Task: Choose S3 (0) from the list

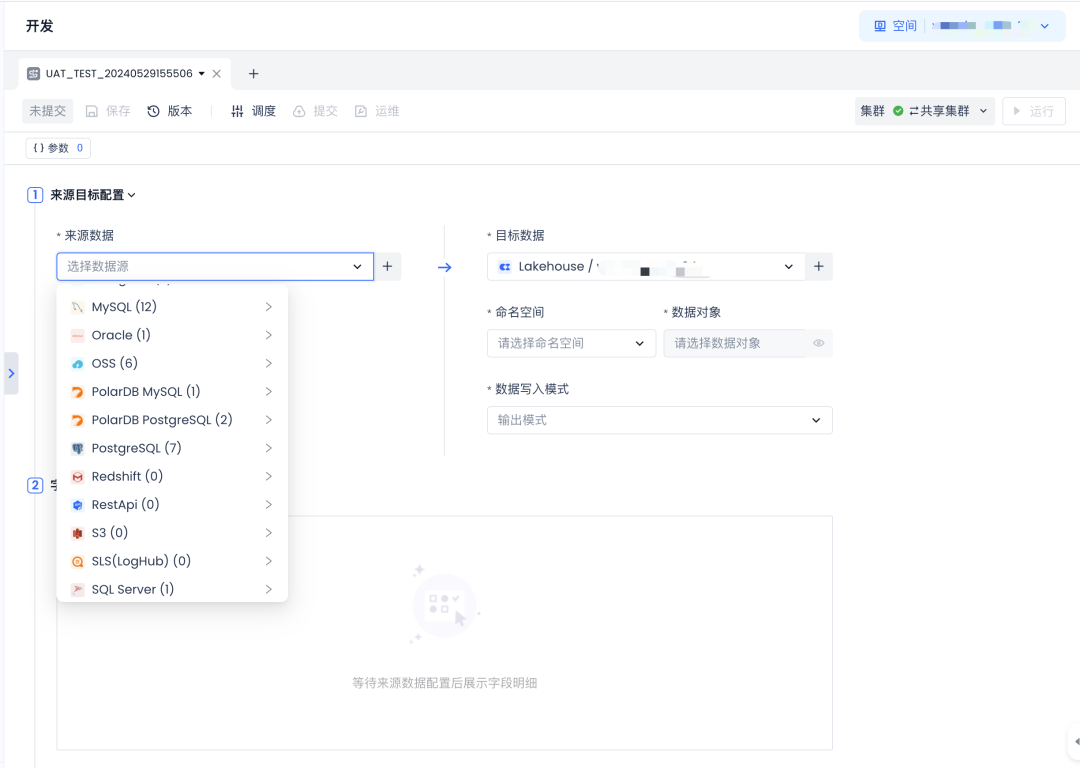Action: pos(172,533)
